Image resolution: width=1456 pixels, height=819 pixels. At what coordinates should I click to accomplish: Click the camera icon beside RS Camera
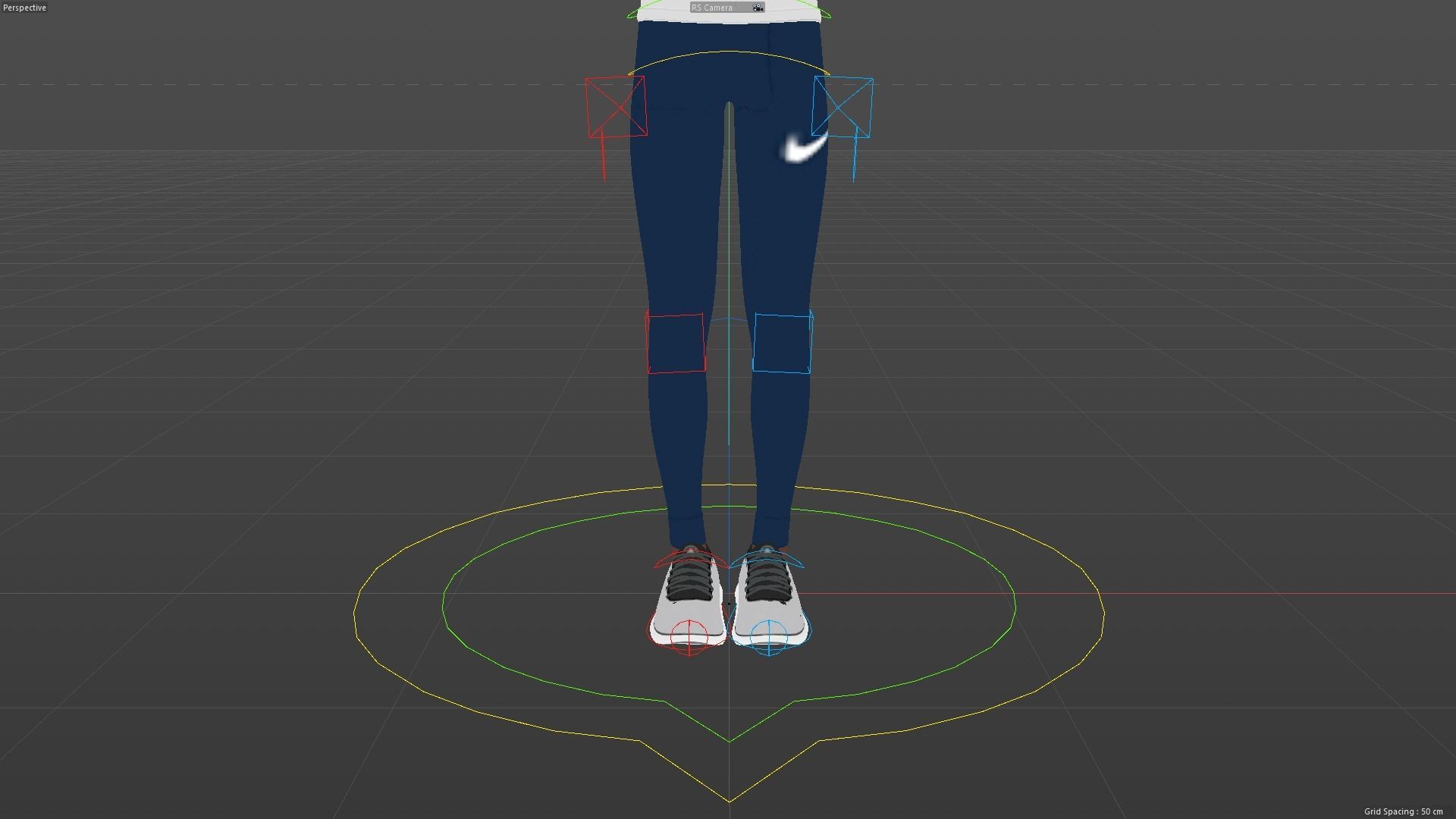(758, 8)
